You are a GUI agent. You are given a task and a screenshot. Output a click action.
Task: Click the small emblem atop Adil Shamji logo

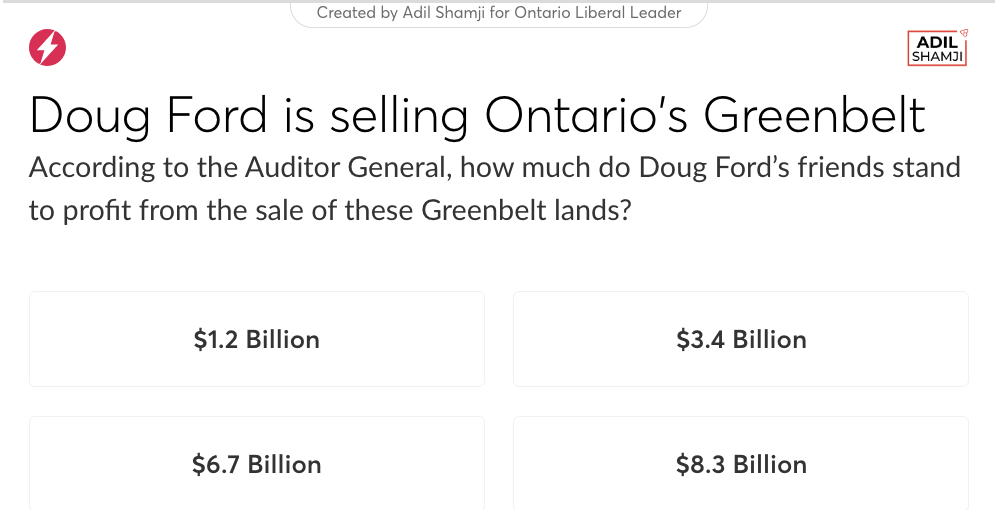pos(964,33)
